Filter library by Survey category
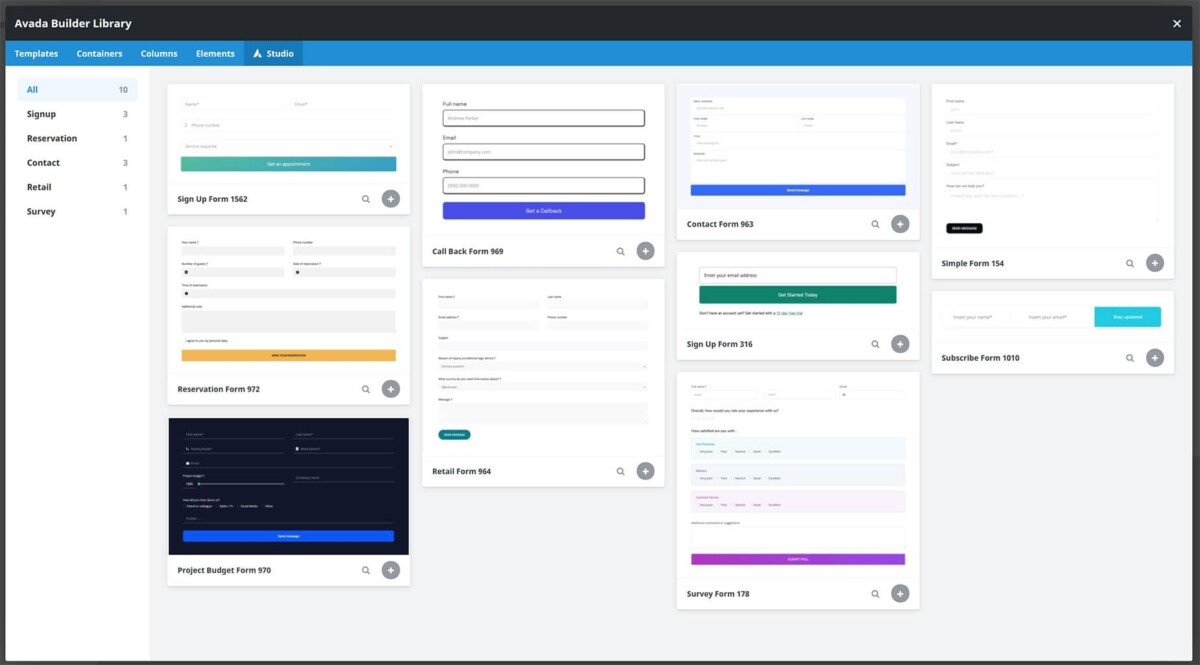Viewport: 1200px width, 665px height. 39,211
